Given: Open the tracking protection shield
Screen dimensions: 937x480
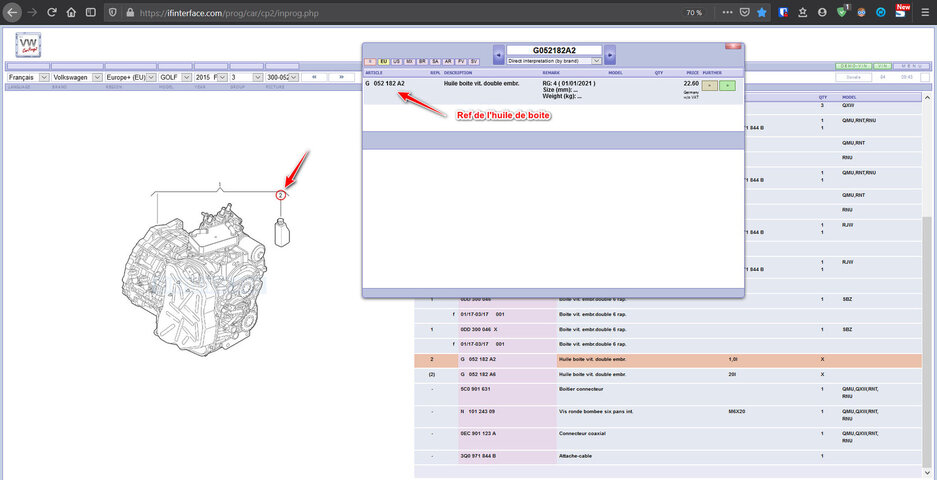Looking at the screenshot, I should click(114, 12).
